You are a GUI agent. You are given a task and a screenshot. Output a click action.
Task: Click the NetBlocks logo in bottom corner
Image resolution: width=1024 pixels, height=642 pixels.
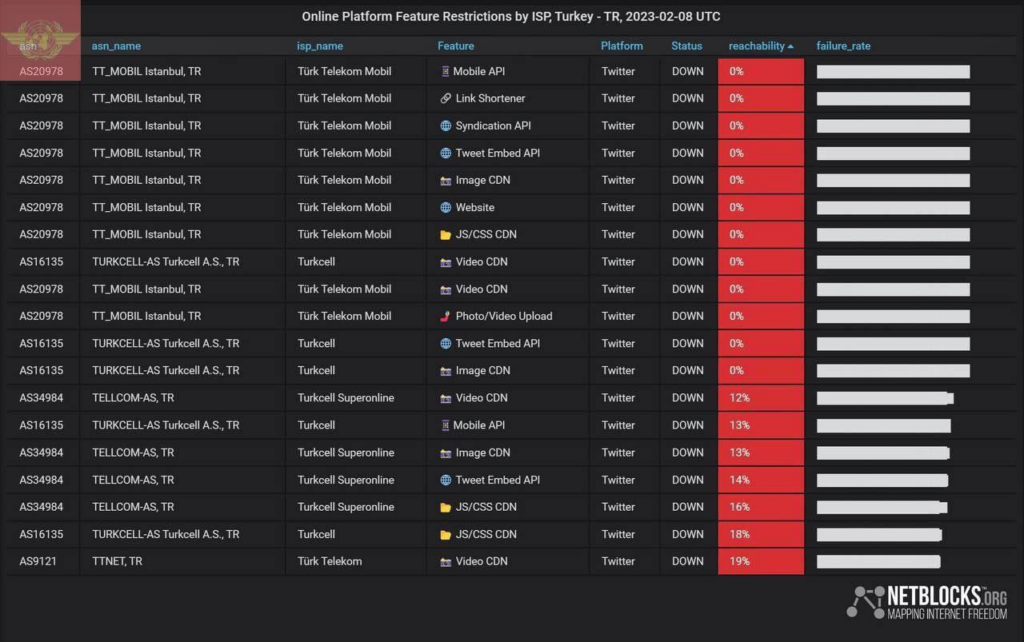click(926, 601)
